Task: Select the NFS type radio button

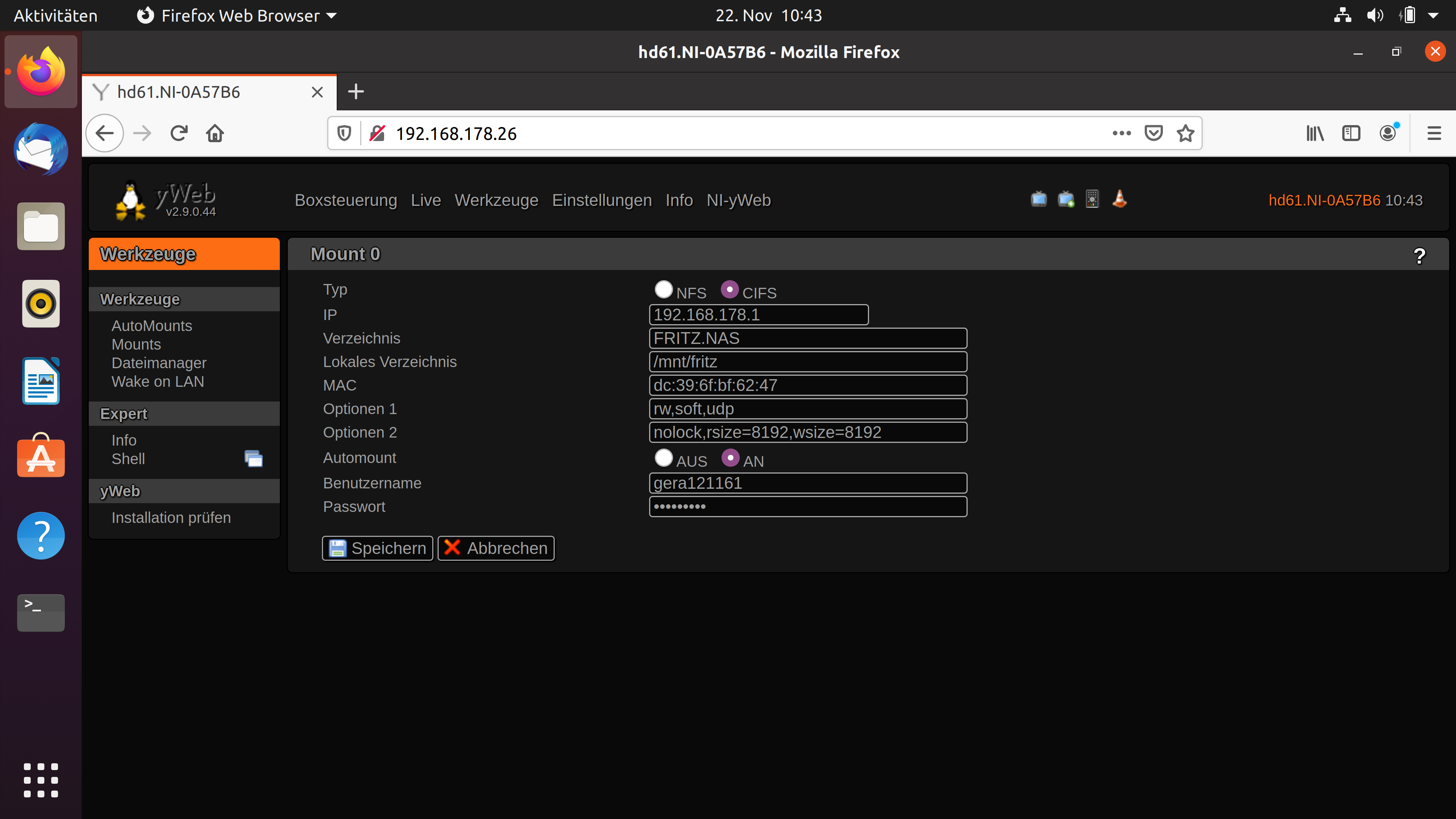Action: (x=664, y=289)
